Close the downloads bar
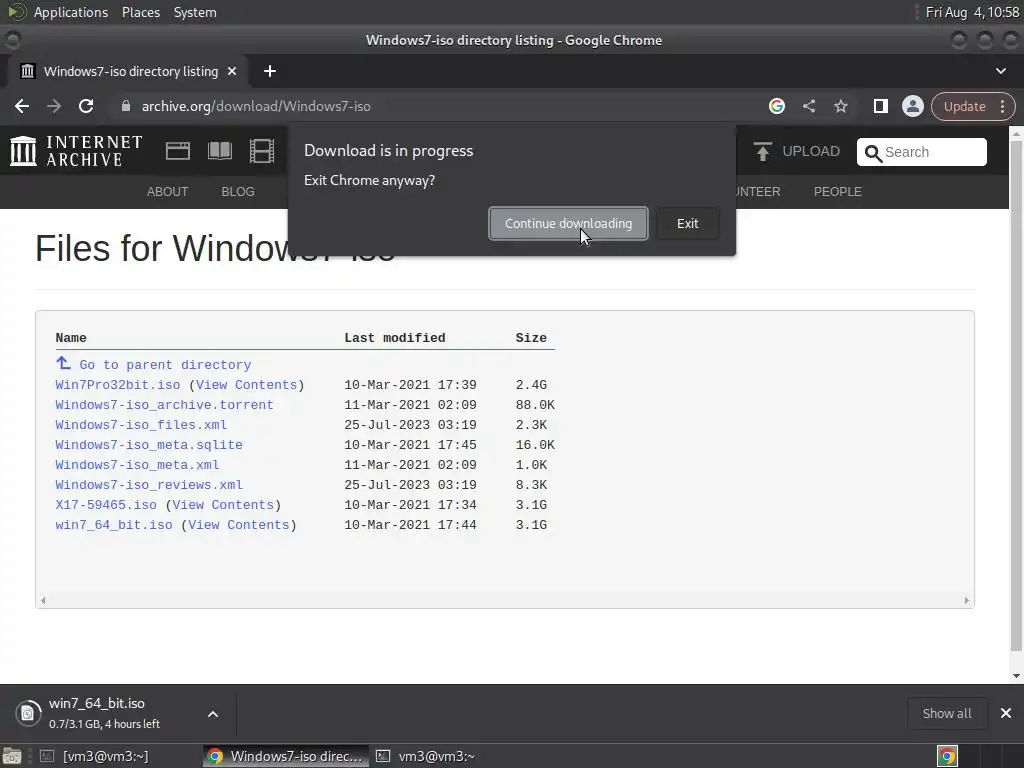This screenshot has width=1024, height=768. click(1006, 713)
